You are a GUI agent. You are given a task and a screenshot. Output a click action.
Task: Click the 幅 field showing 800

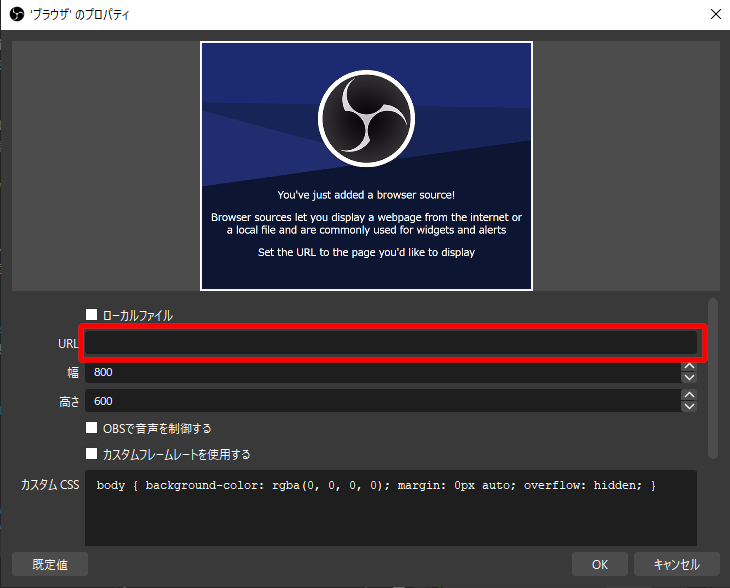pyautogui.click(x=383, y=372)
